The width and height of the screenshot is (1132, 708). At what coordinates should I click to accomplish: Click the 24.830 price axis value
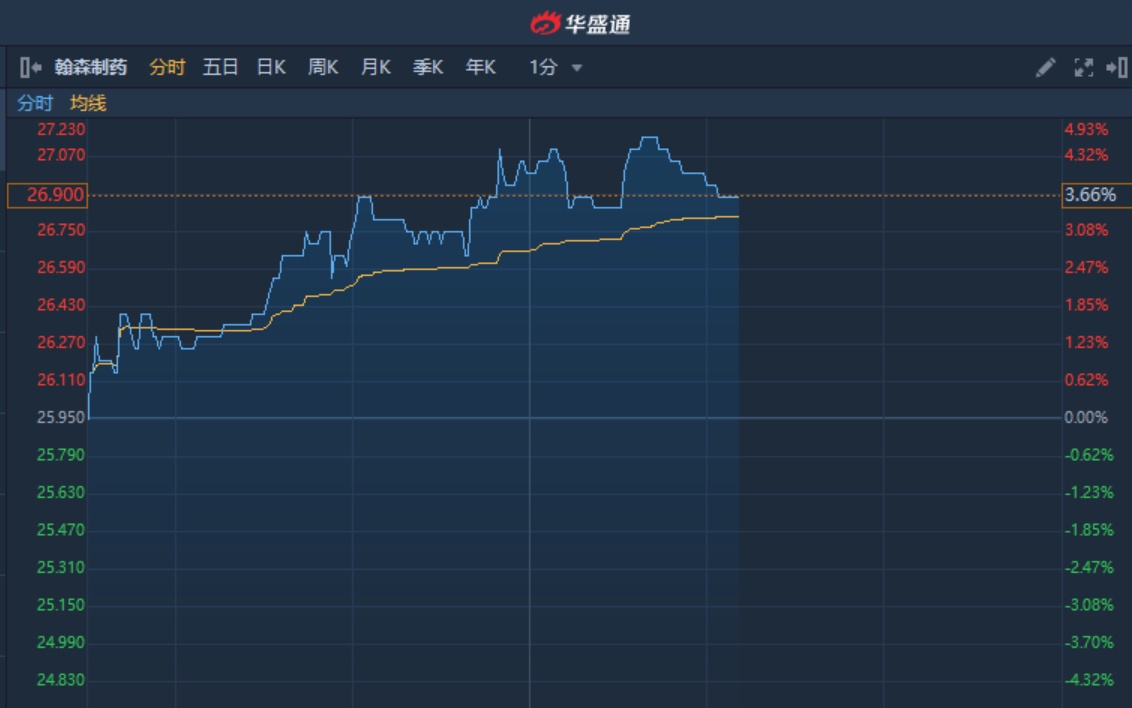[x=61, y=681]
